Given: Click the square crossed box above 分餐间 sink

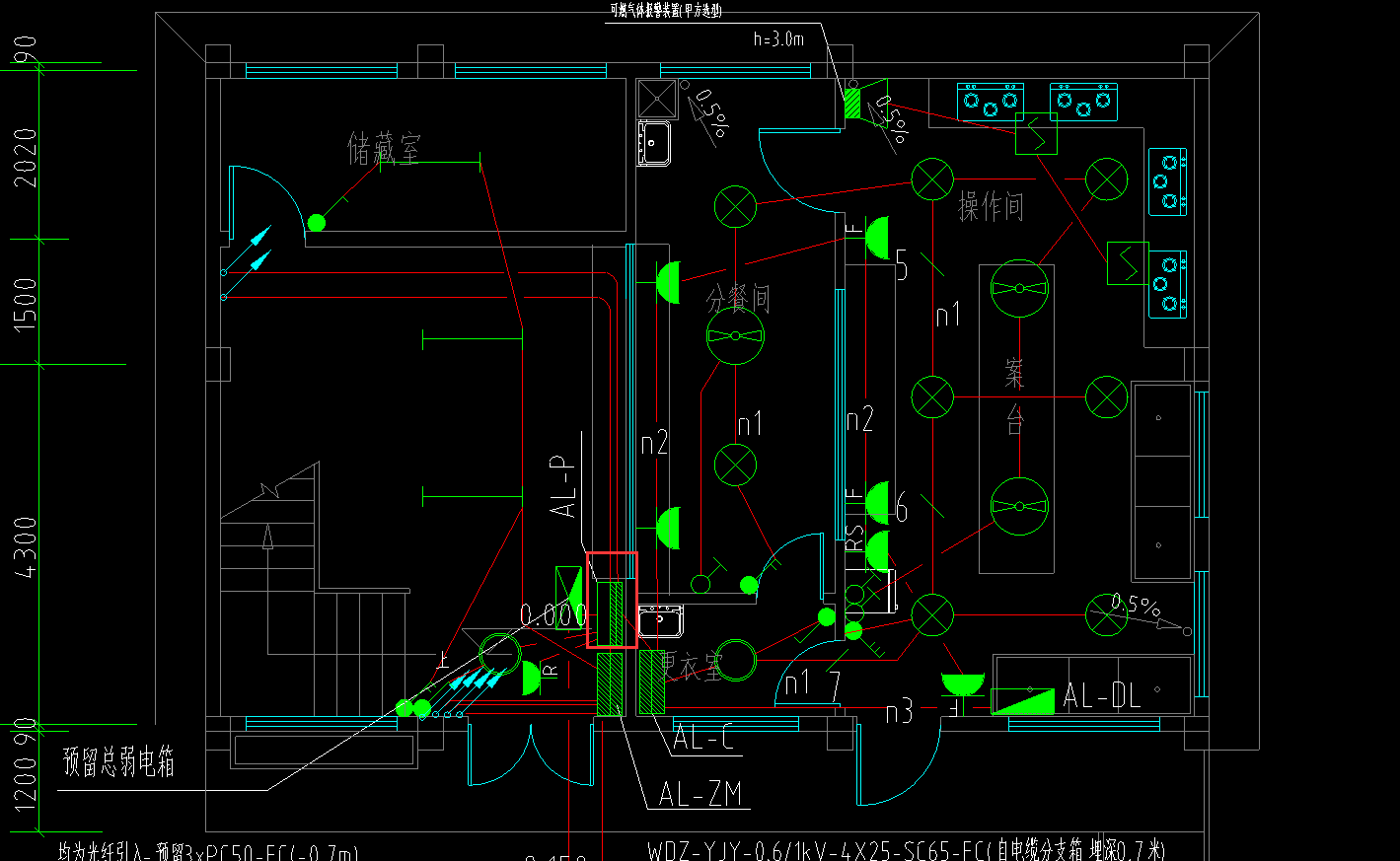Looking at the screenshot, I should [x=656, y=99].
